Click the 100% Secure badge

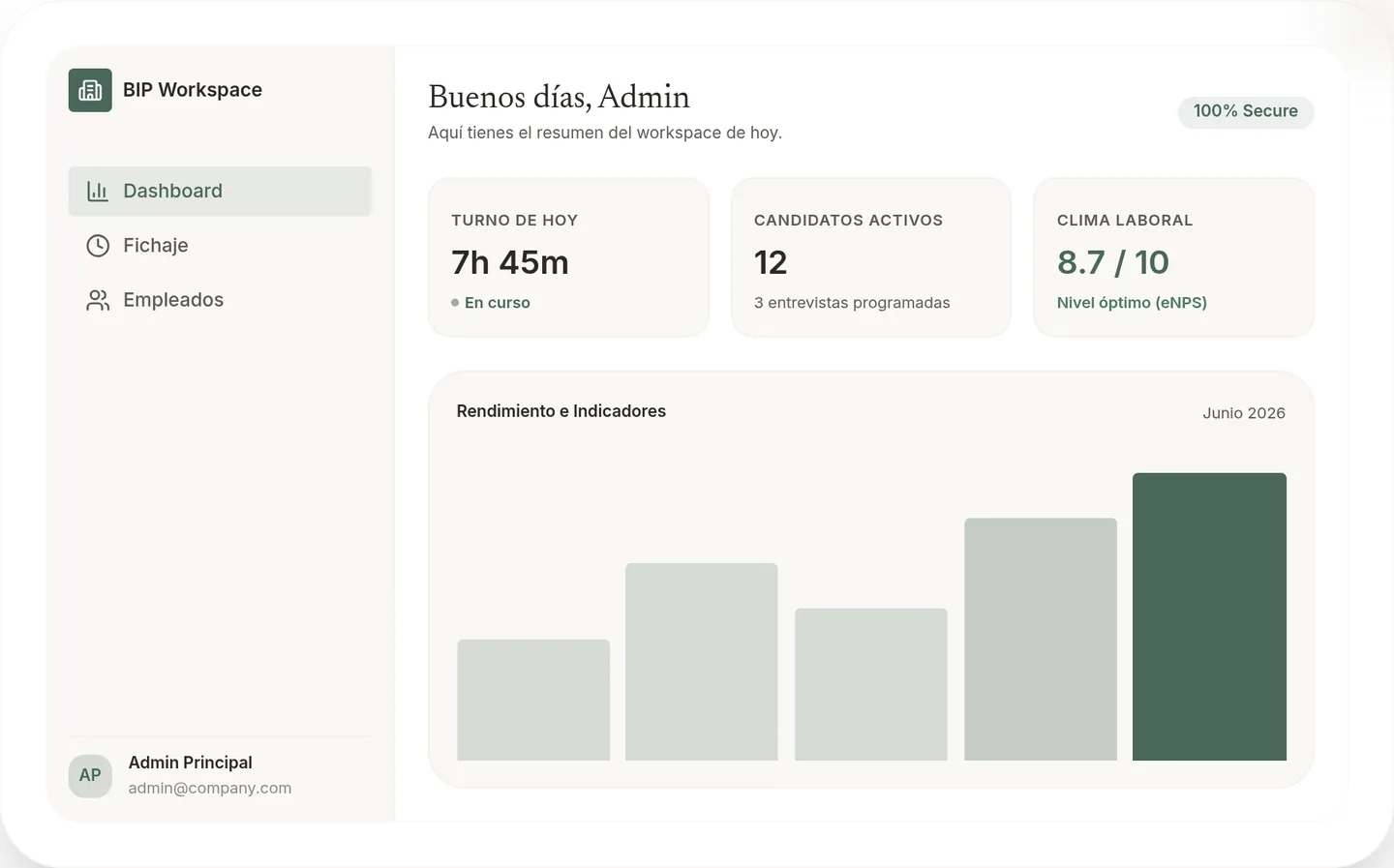pyautogui.click(x=1245, y=111)
